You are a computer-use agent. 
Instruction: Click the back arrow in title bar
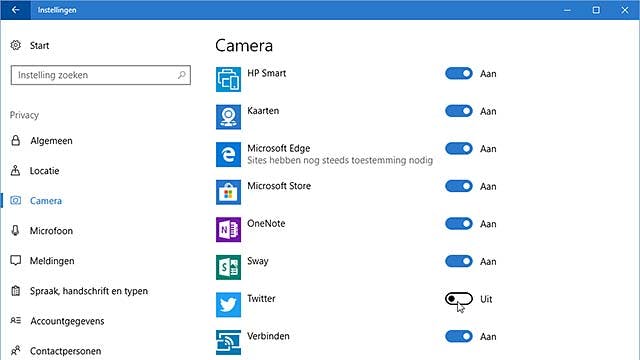[x=16, y=10]
